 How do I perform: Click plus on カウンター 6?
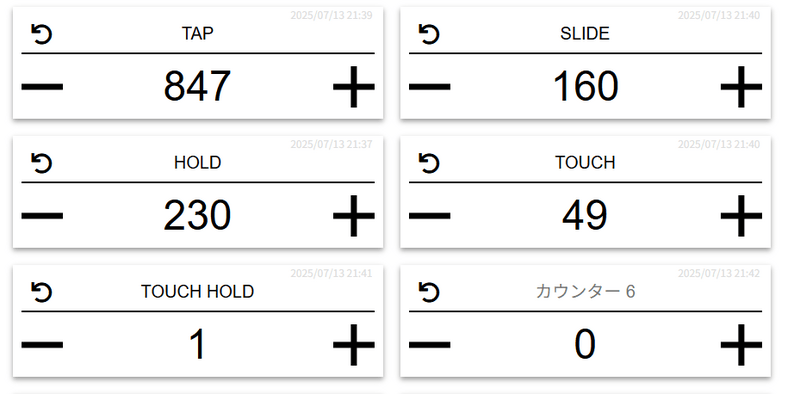[741, 344]
